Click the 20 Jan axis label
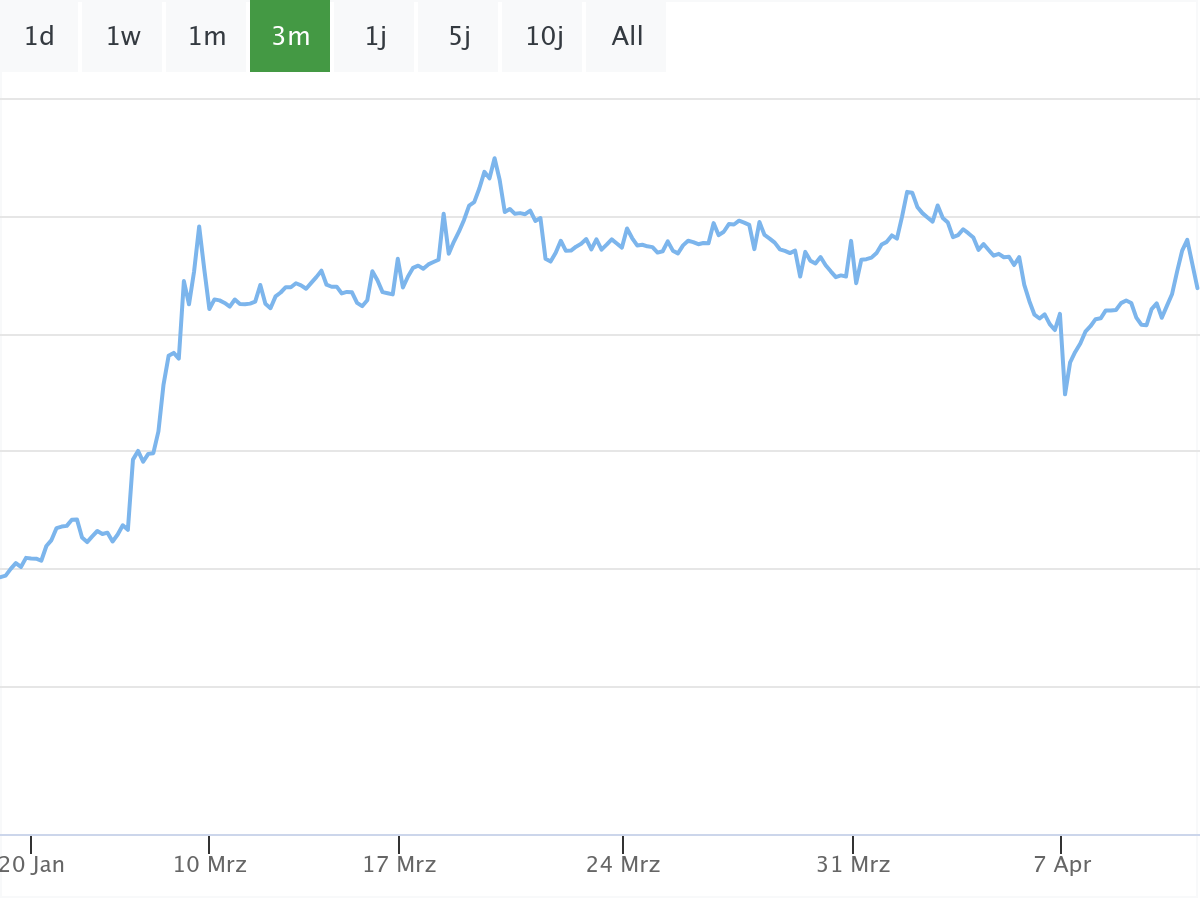Image resolution: width=1200 pixels, height=900 pixels. pos(32,864)
